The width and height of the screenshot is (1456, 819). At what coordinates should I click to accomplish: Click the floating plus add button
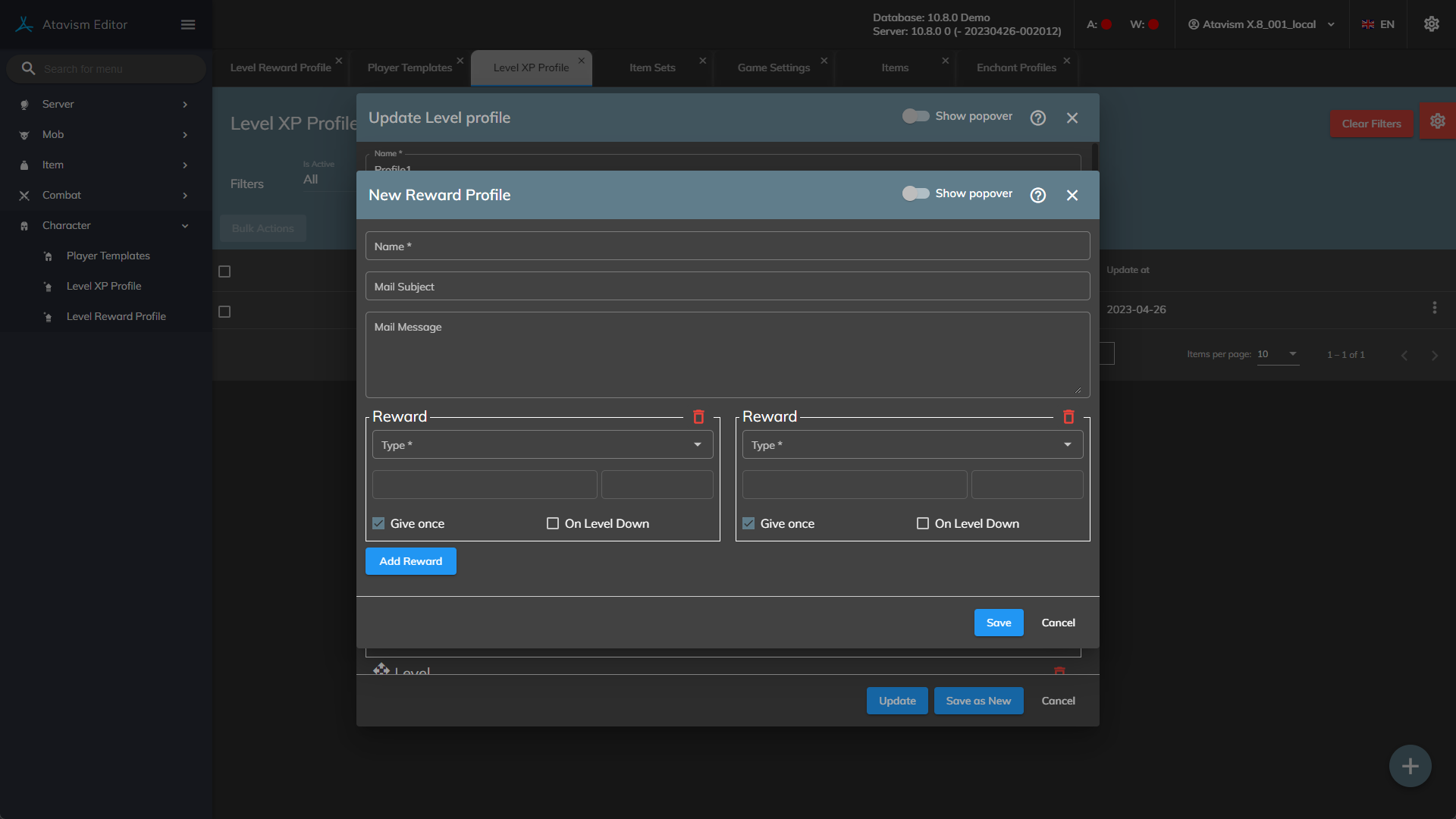[1410, 766]
